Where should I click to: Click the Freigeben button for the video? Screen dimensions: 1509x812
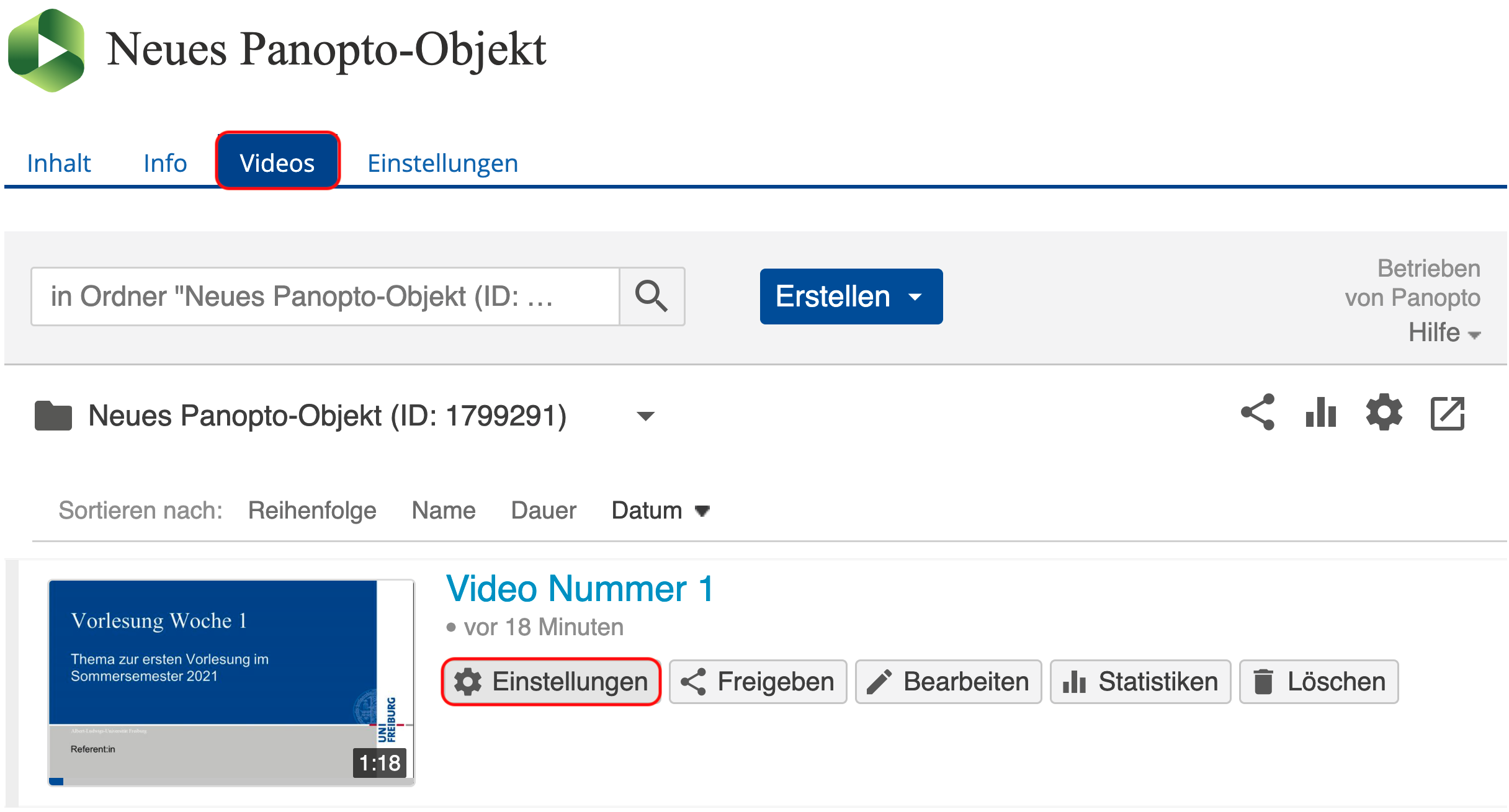(758, 682)
